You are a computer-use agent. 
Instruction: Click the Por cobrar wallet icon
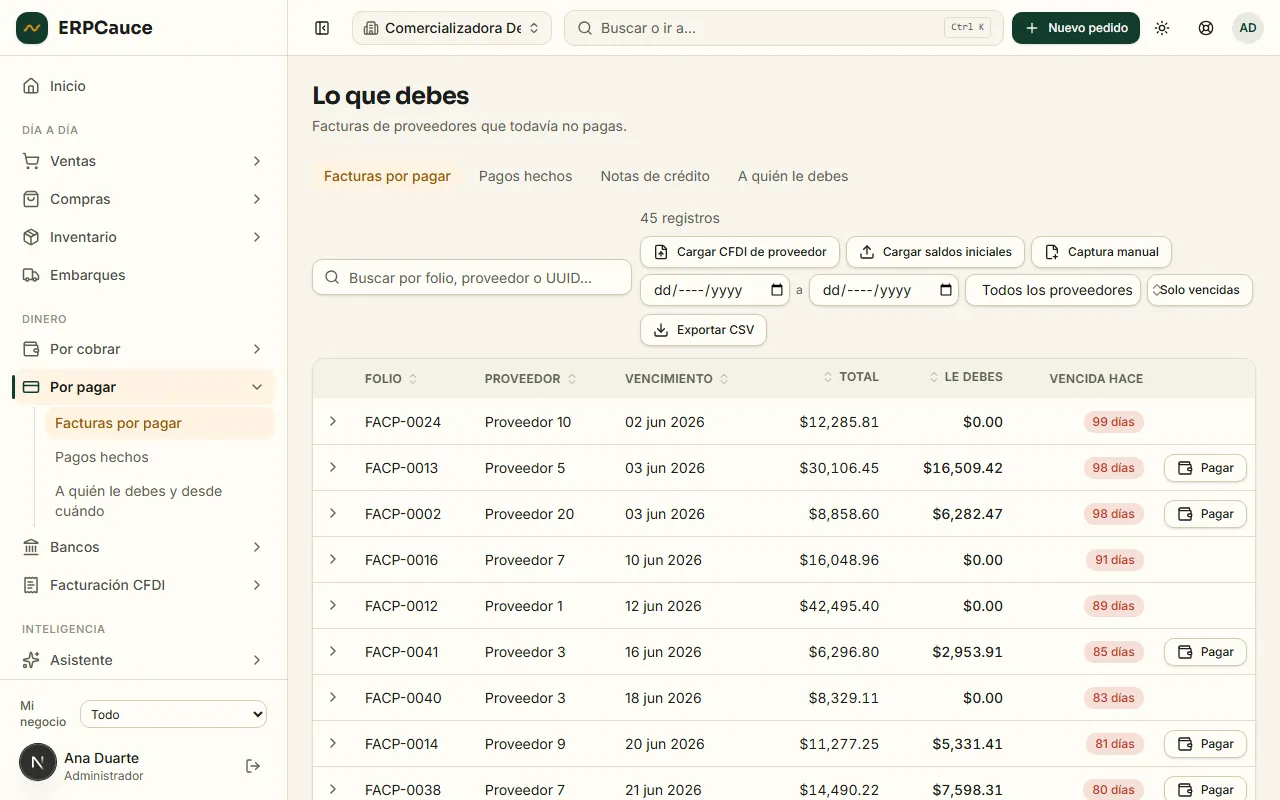[31, 349]
